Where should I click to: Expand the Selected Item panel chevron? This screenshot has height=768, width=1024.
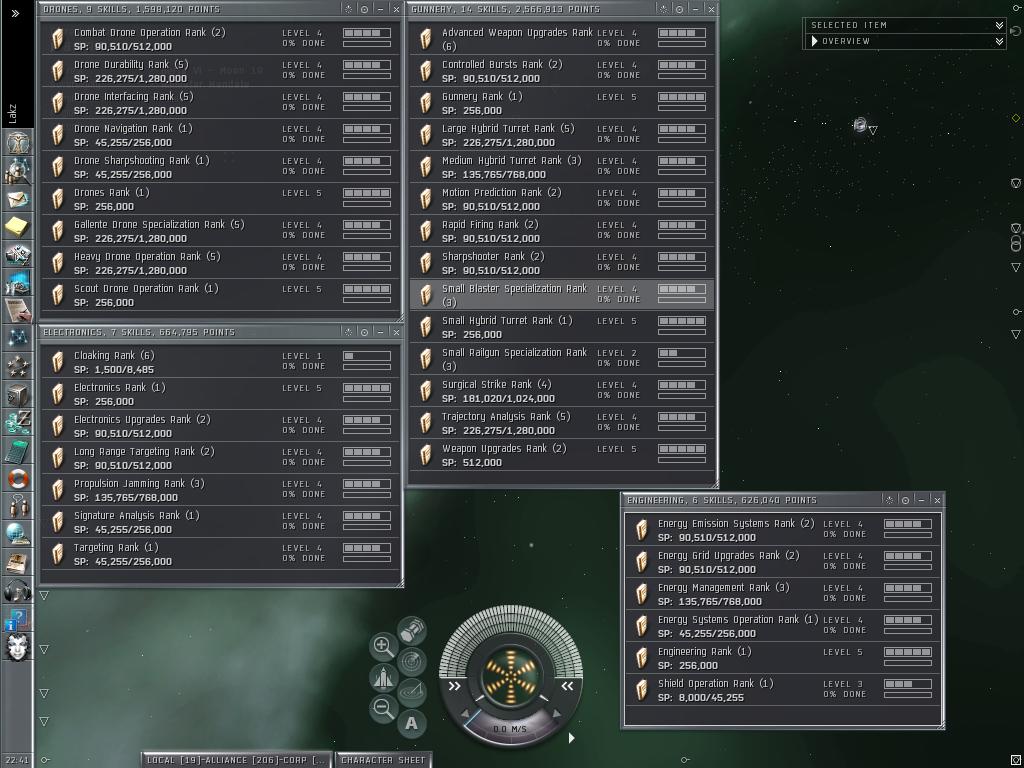click(x=999, y=25)
